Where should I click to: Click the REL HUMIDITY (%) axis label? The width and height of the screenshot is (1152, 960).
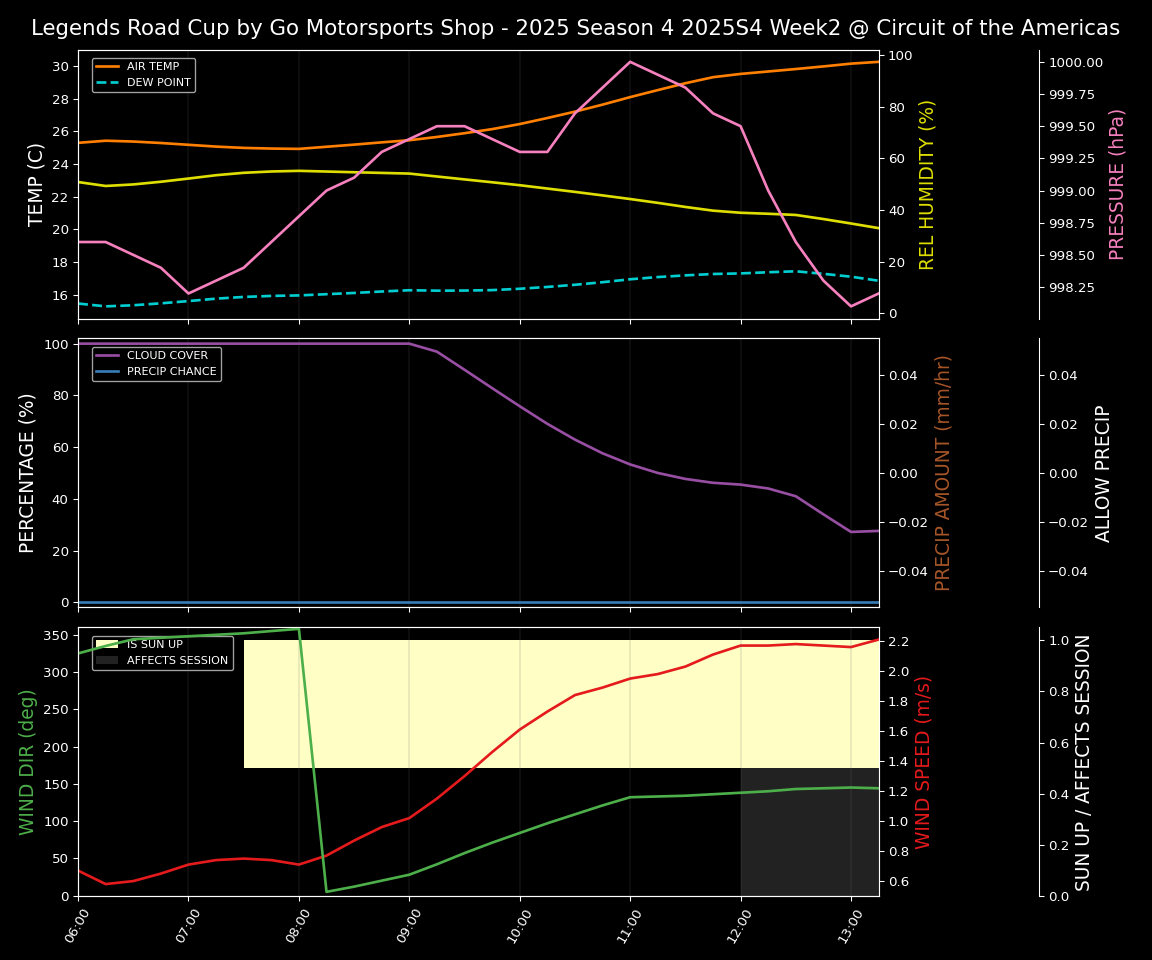[x=927, y=185]
